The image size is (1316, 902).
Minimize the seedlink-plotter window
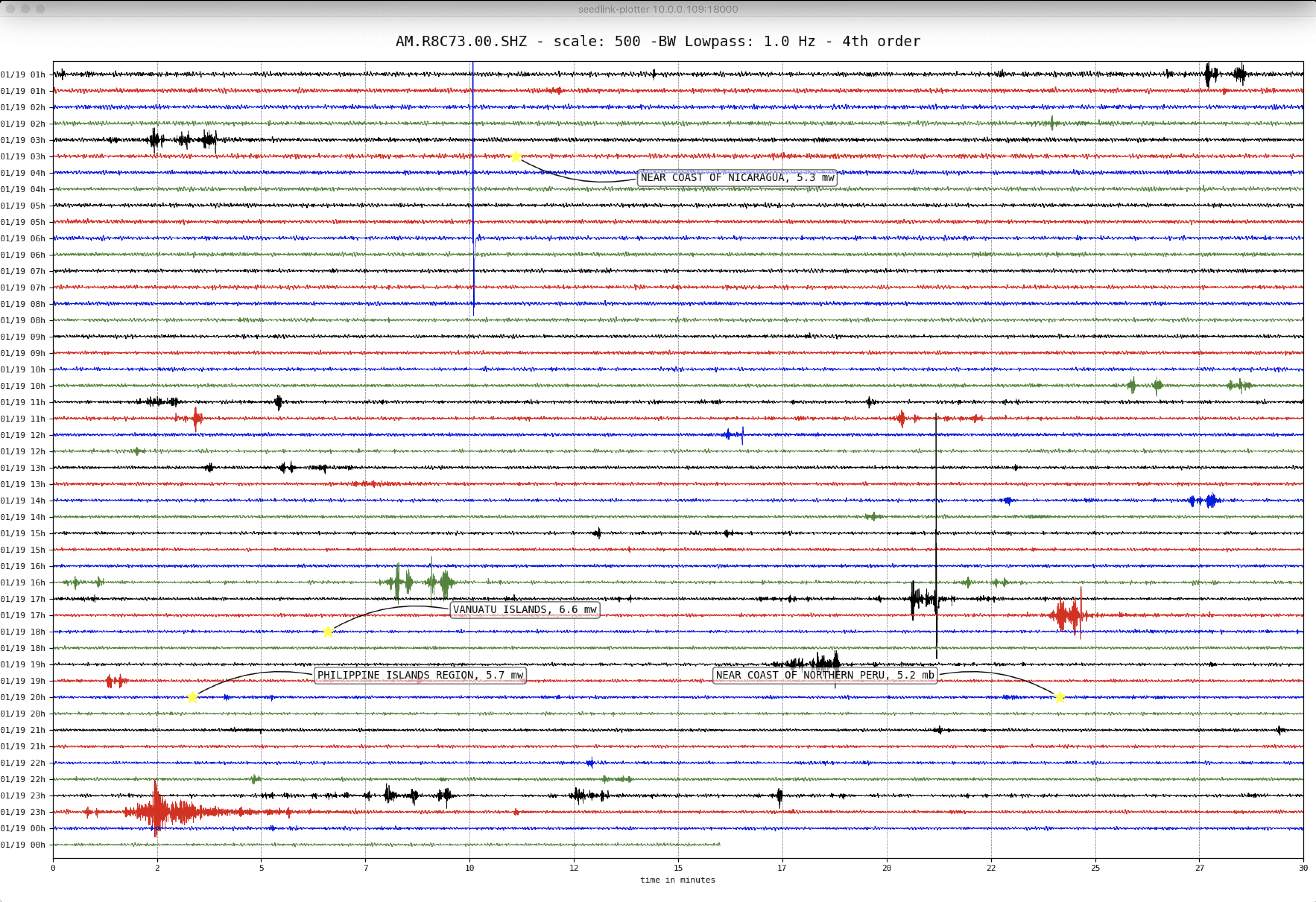25,9
